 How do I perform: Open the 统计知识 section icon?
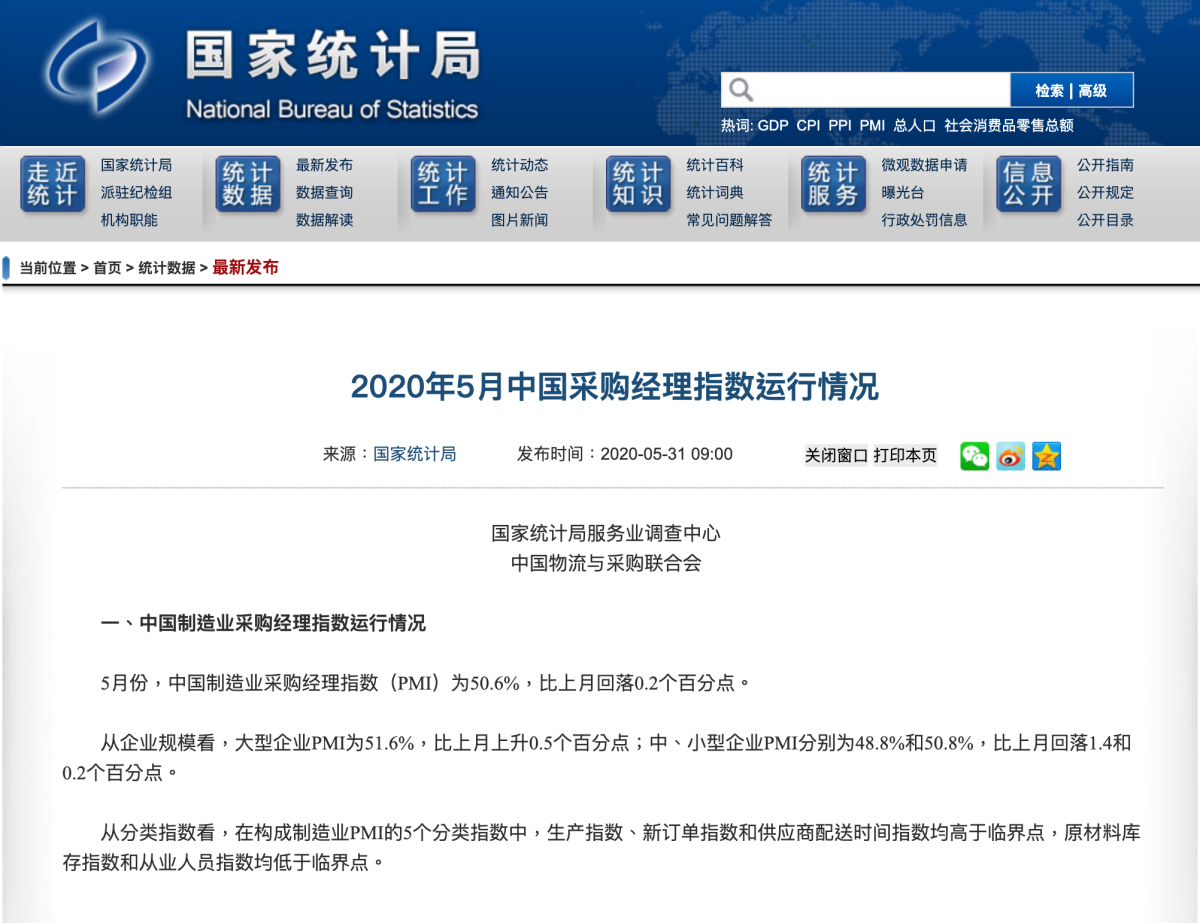(x=638, y=184)
